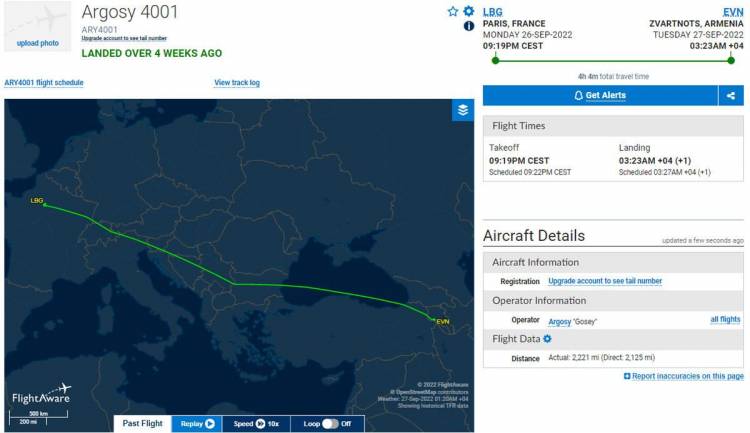This screenshot has height=433, width=750.
Task: Open the Argosy operator link
Action: point(560,322)
